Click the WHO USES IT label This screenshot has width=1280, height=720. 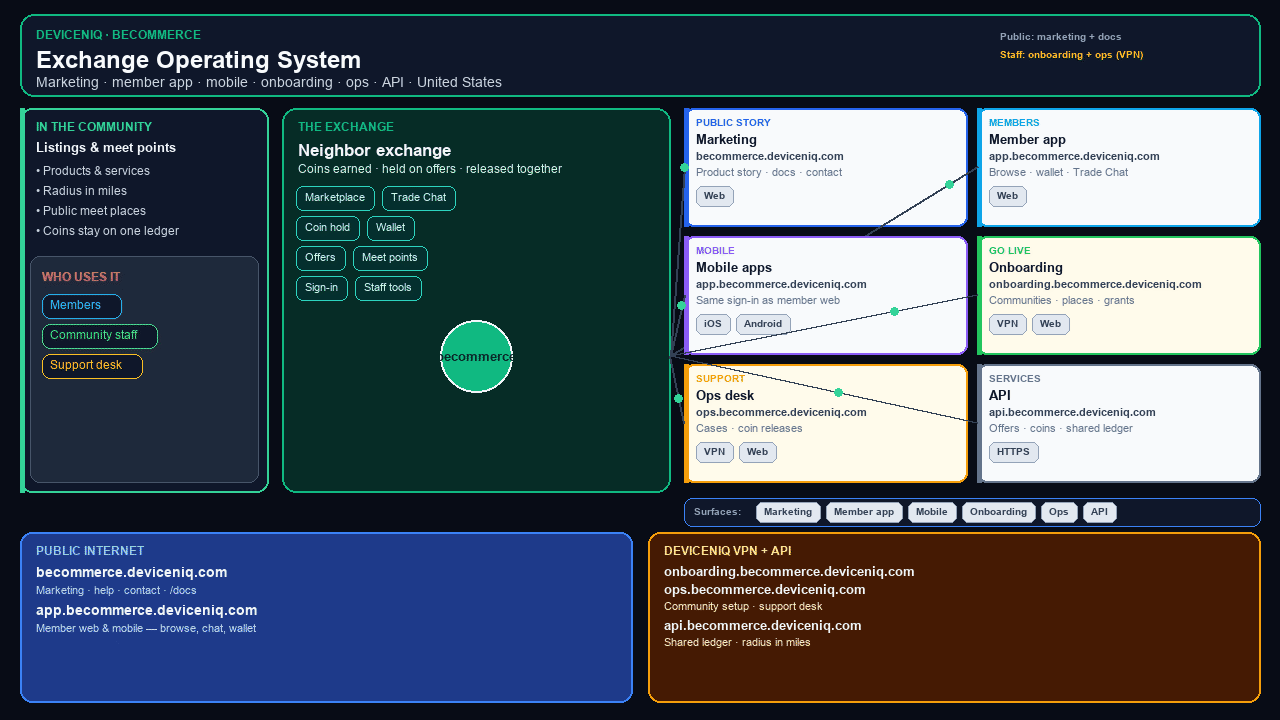point(81,277)
